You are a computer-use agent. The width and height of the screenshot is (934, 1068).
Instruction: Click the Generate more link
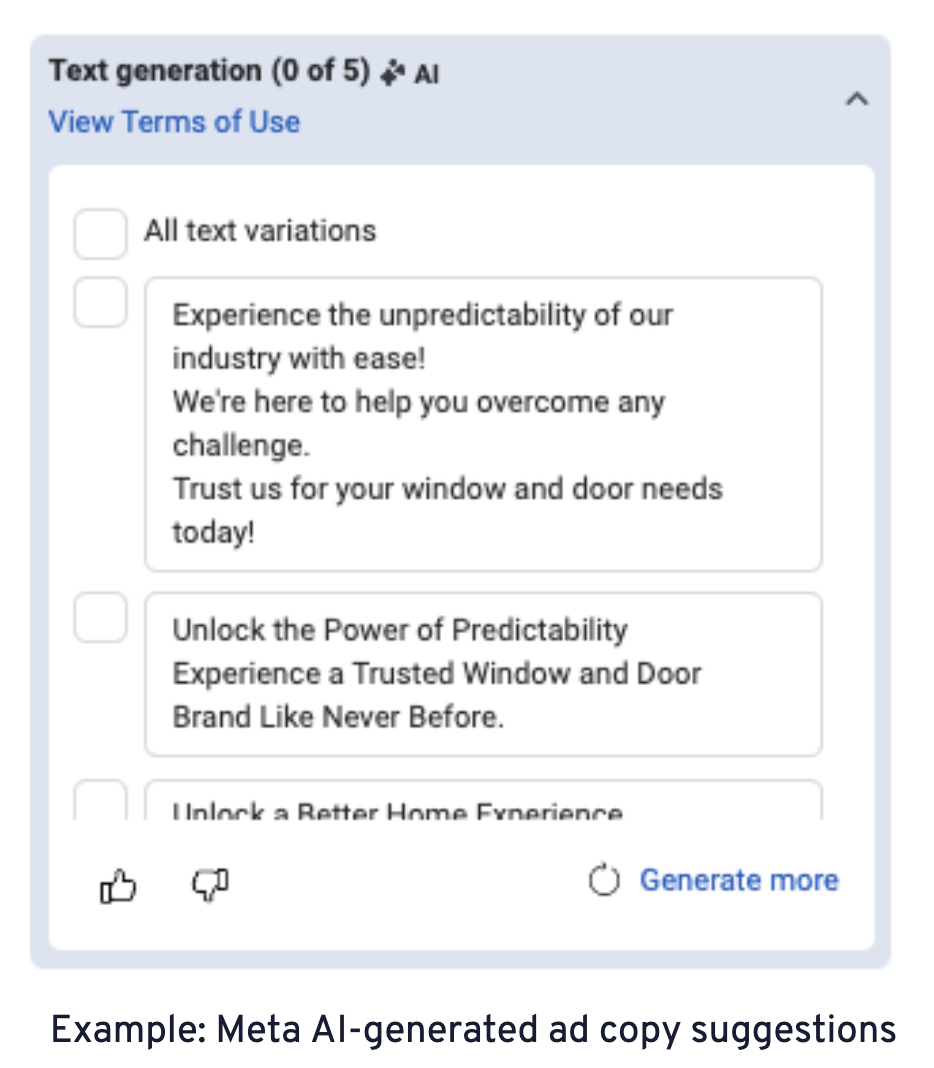pos(739,881)
